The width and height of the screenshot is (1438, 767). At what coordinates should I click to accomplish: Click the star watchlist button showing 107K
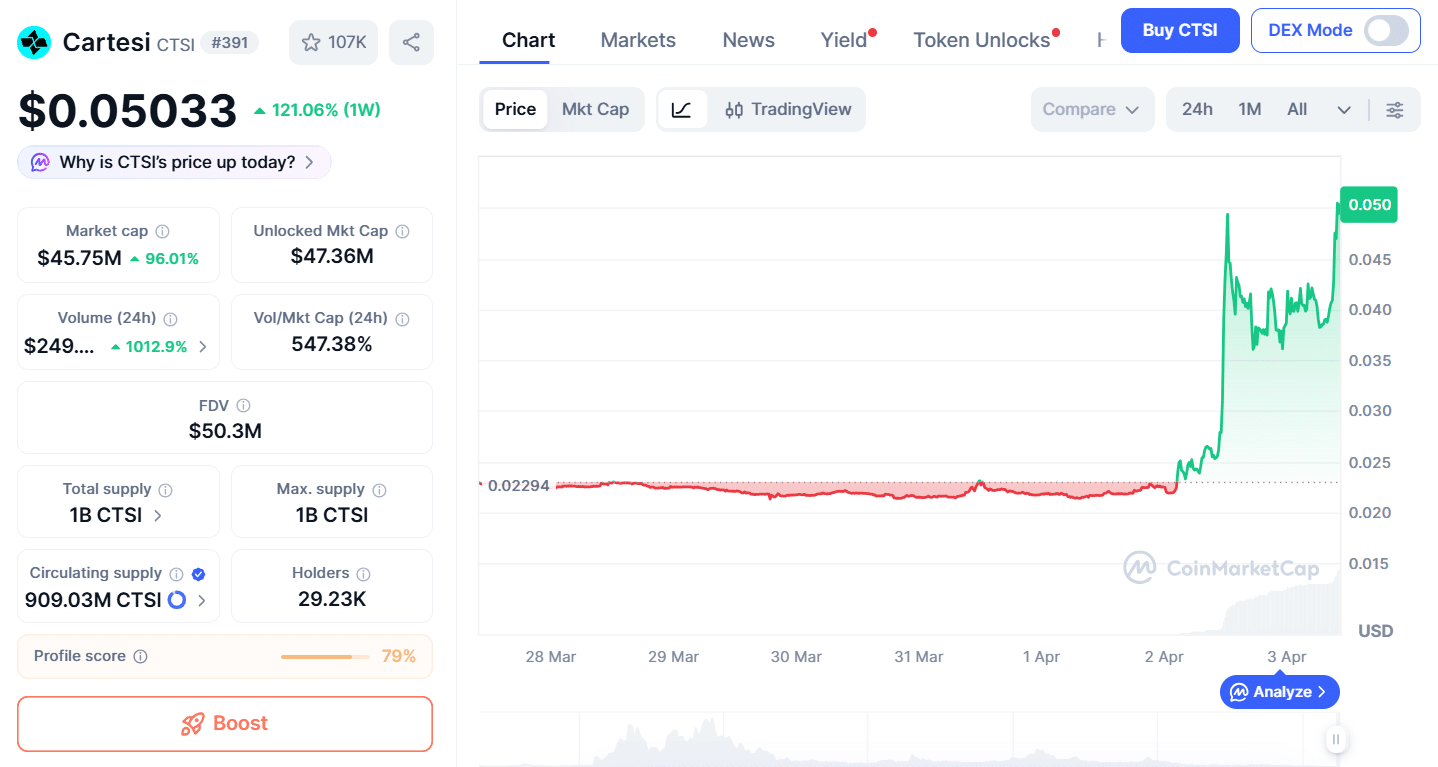pos(333,42)
